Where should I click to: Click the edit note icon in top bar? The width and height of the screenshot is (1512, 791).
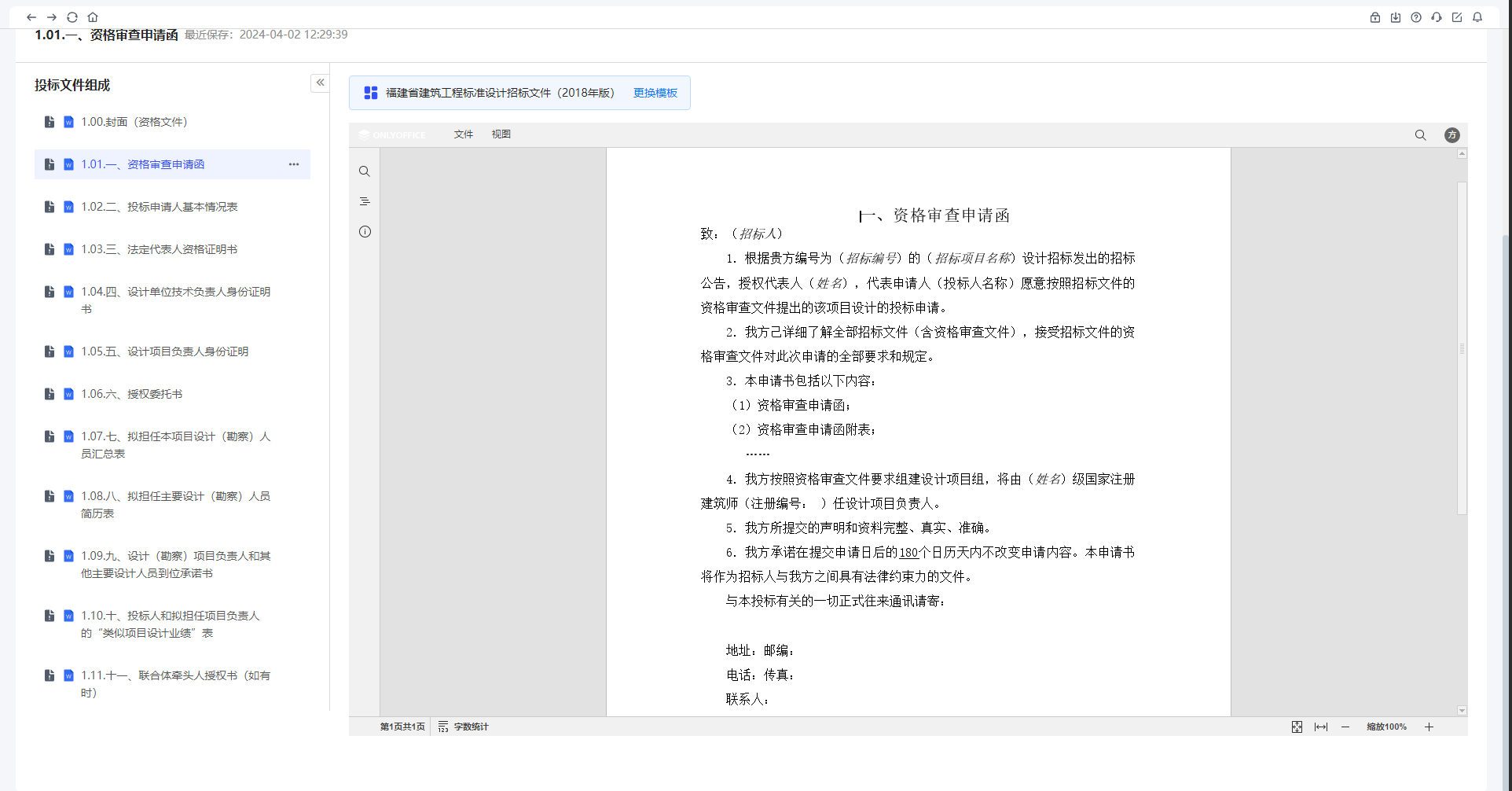click(1457, 17)
